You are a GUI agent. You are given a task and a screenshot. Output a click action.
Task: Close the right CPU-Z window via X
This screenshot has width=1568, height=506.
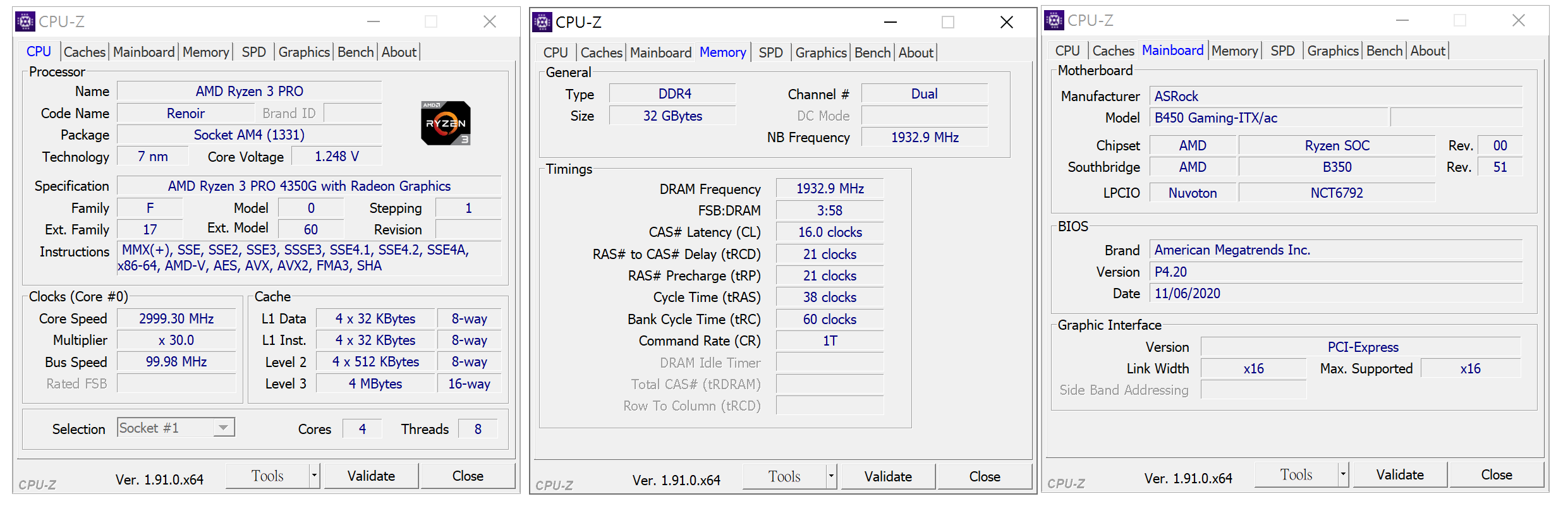tap(1519, 20)
